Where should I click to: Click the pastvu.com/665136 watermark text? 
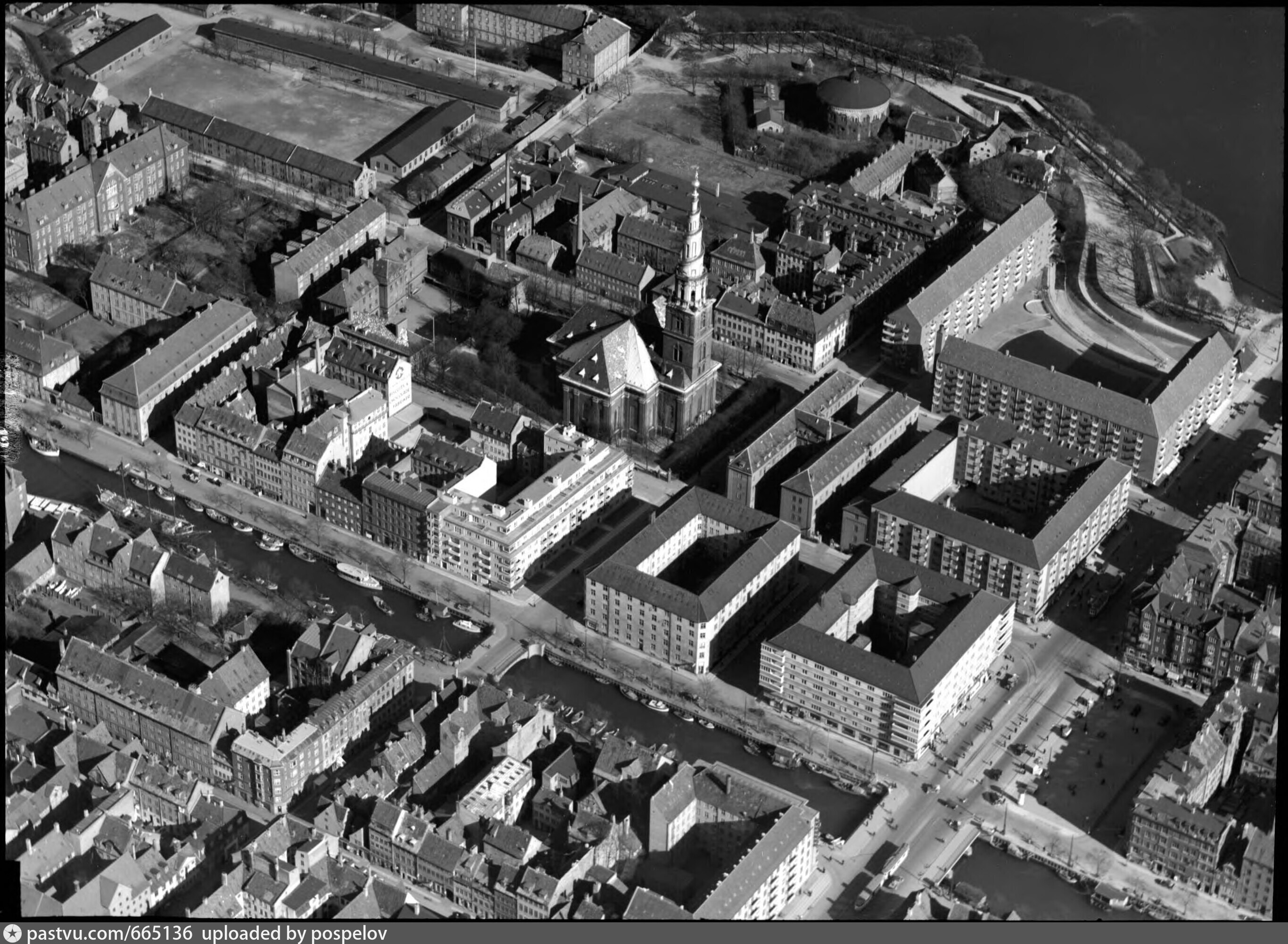click(110, 934)
